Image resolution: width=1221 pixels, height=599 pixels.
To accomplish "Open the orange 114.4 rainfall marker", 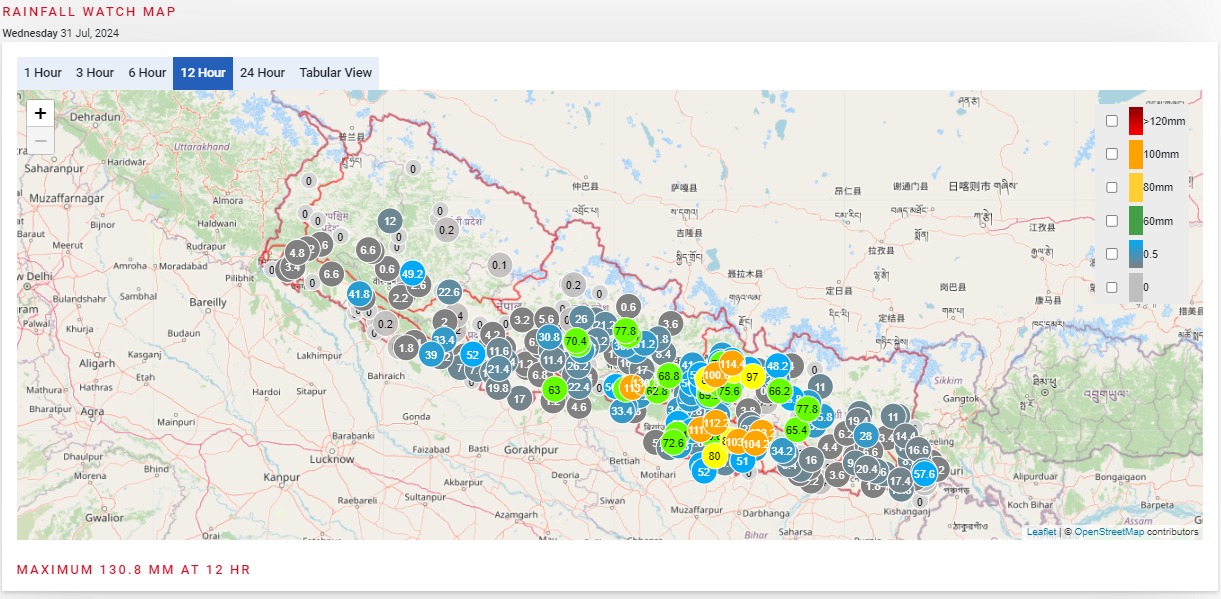I will [x=732, y=364].
